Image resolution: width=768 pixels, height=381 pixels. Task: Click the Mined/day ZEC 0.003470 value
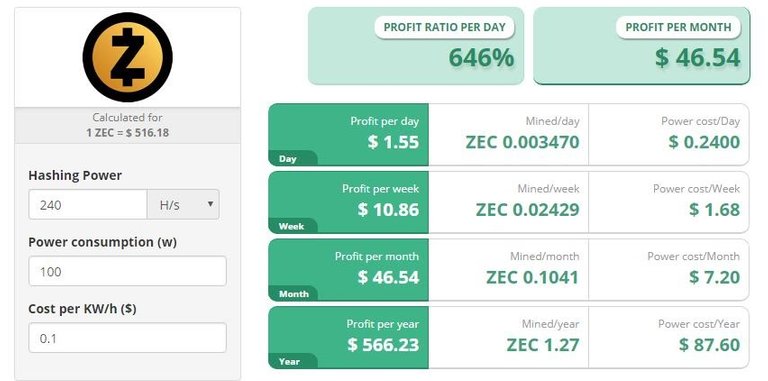pos(522,142)
